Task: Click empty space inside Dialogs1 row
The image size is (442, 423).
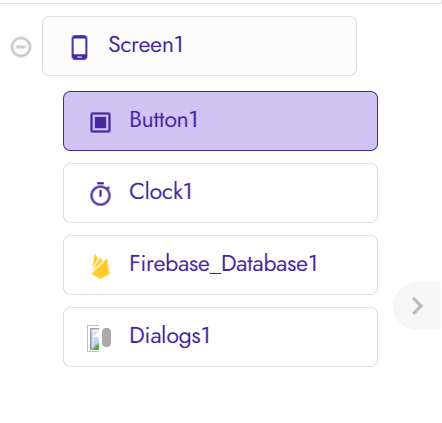Action: click(293, 337)
